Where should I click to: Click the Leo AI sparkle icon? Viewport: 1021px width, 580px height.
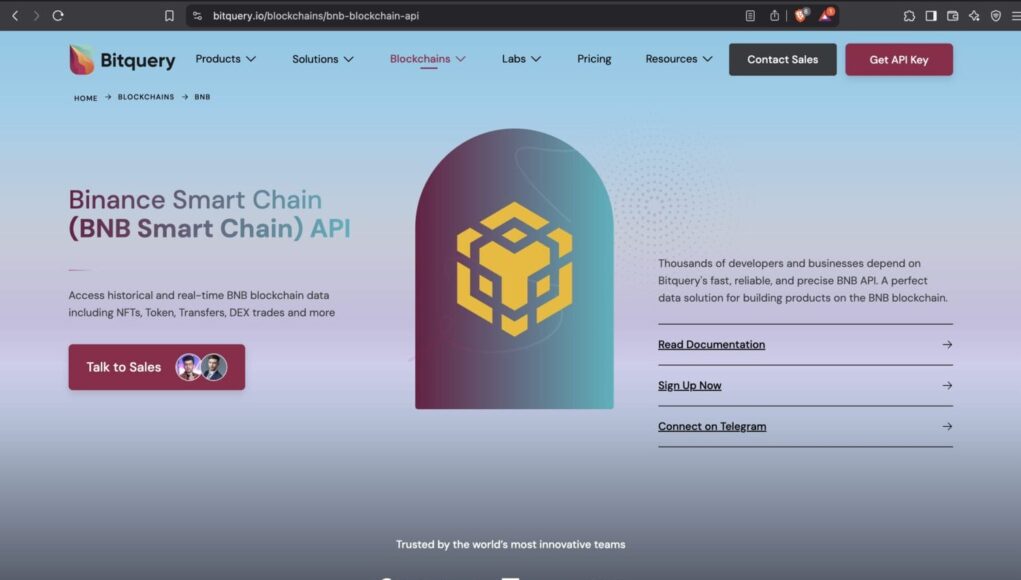(974, 16)
